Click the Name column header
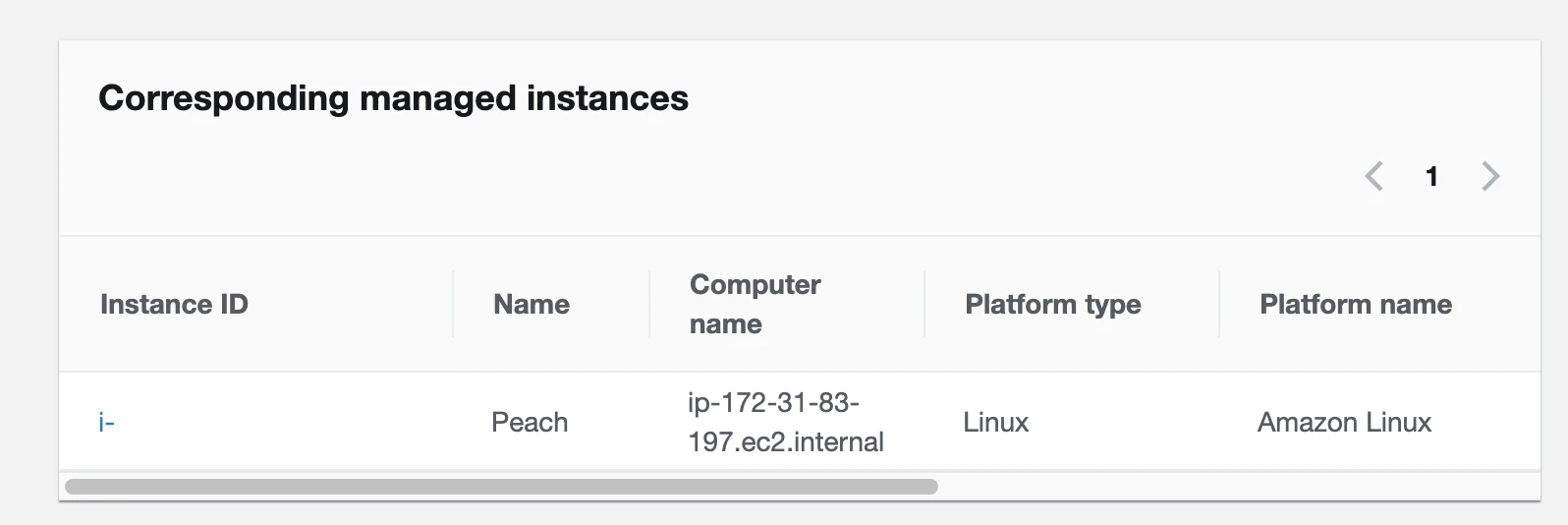 [x=532, y=305]
